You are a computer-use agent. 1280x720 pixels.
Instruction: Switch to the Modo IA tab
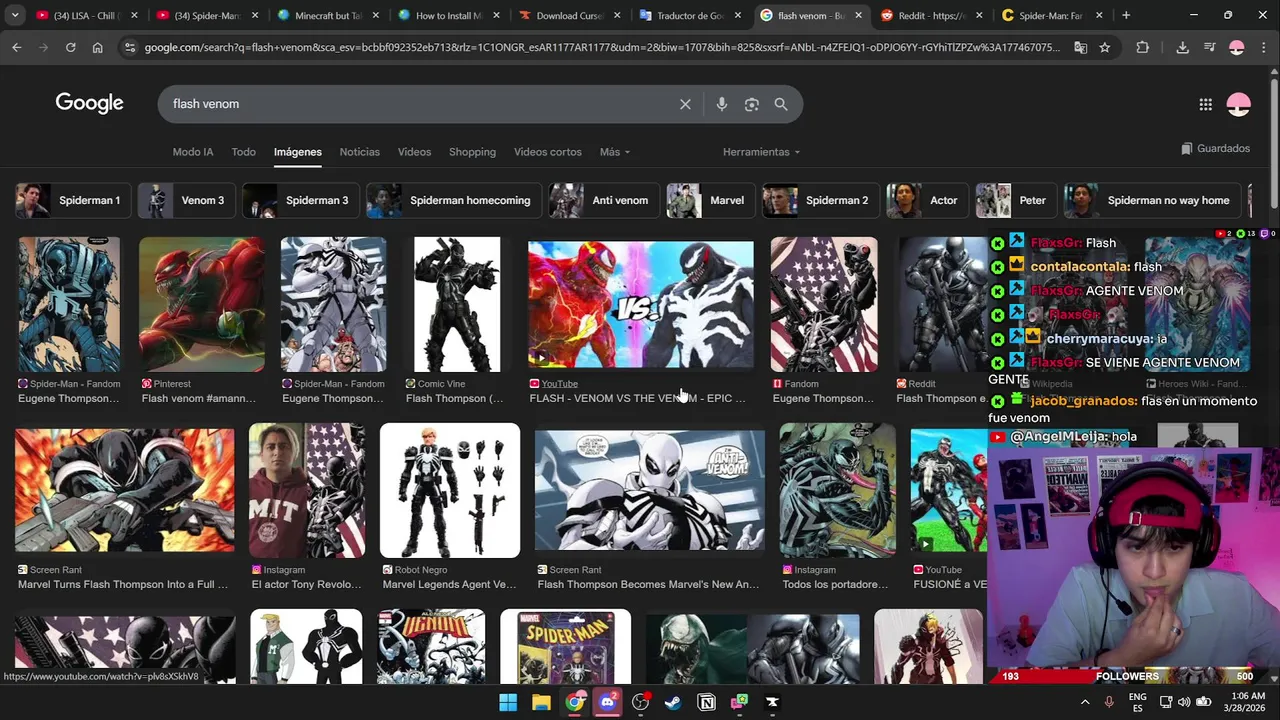click(193, 152)
